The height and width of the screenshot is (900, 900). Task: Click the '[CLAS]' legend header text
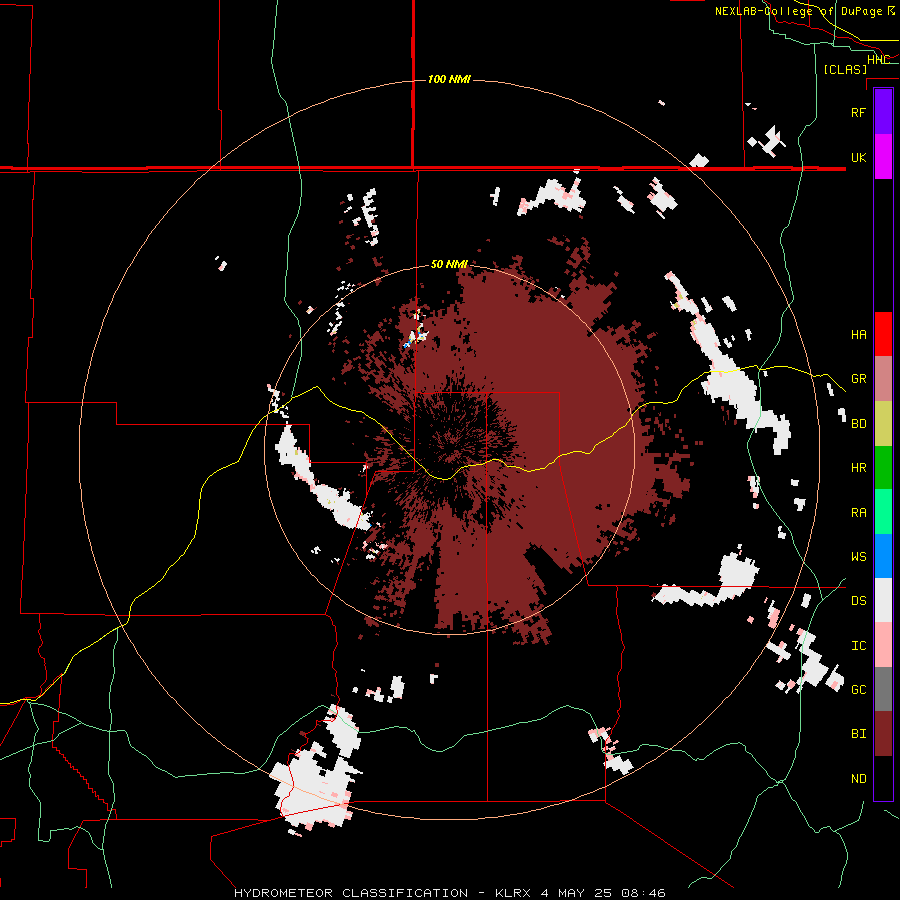coord(845,69)
